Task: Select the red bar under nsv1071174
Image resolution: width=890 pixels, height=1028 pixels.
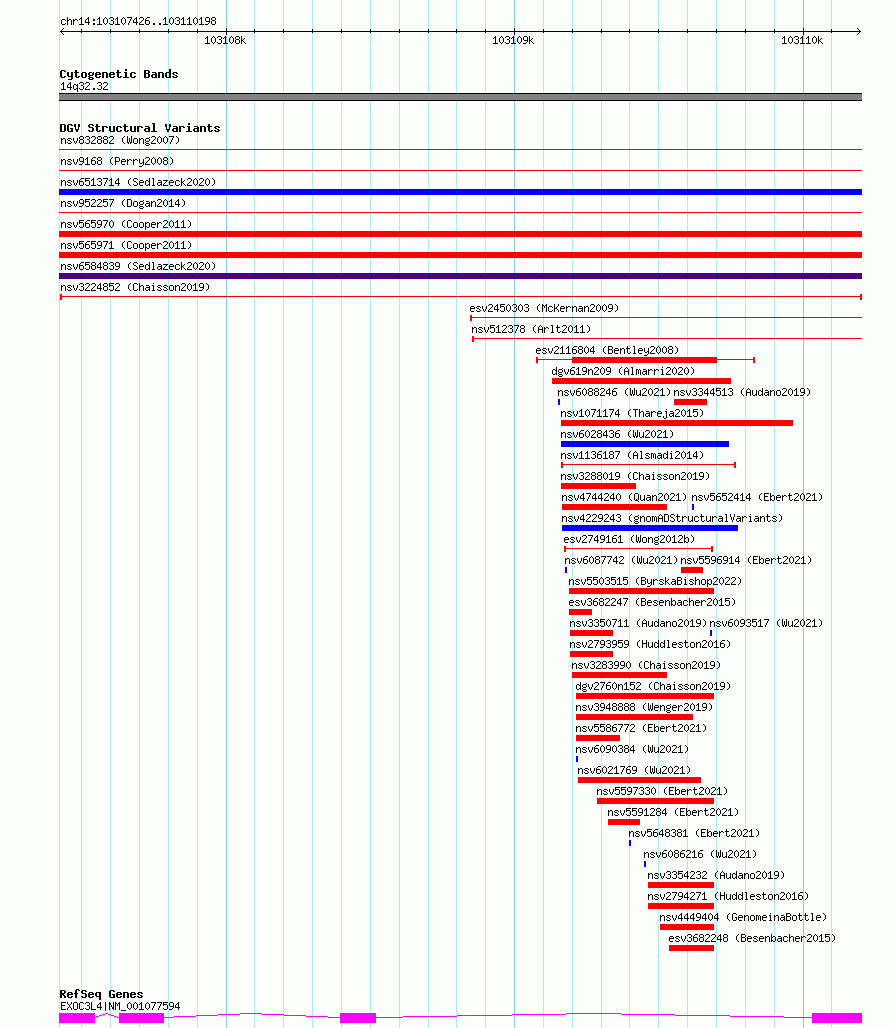Action: click(677, 423)
